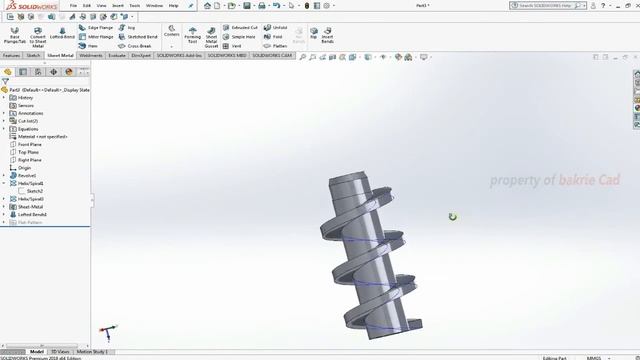This screenshot has height=360, width=640.
Task: Select the Lofted-Bend tool
Action: 62,33
